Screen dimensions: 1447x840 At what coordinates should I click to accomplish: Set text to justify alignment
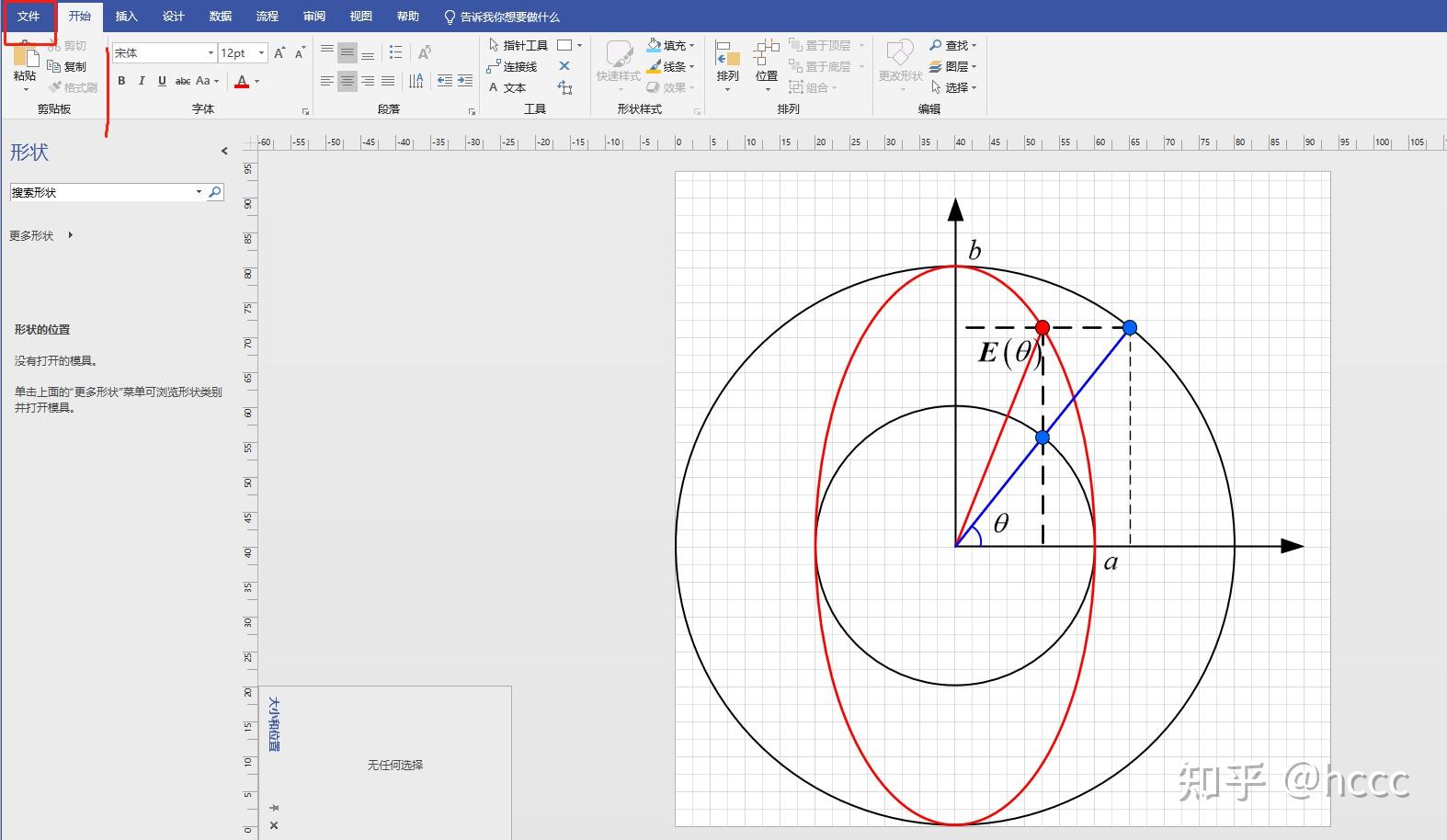coord(388,81)
